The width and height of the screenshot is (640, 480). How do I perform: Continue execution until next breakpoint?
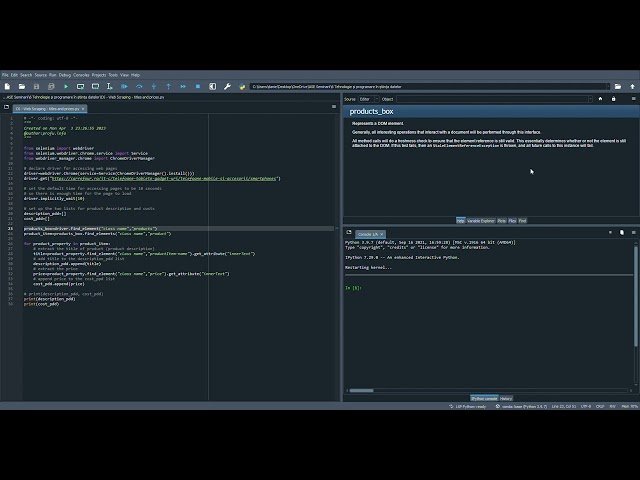click(x=183, y=87)
